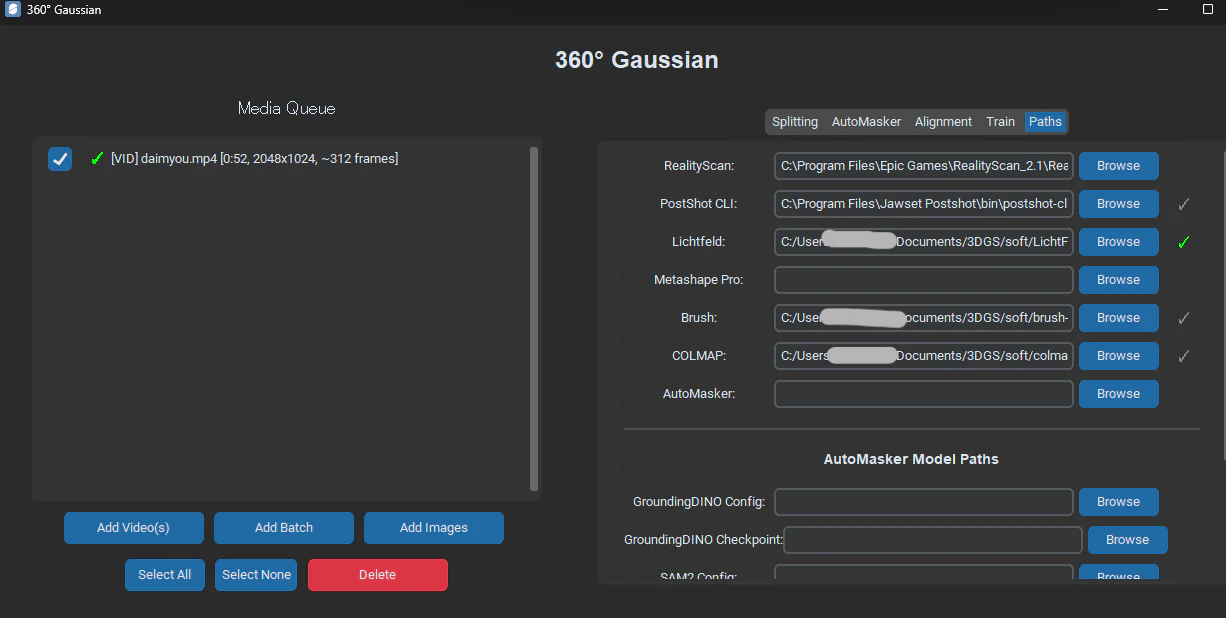
Task: Click the Add Batch button
Action: [284, 528]
